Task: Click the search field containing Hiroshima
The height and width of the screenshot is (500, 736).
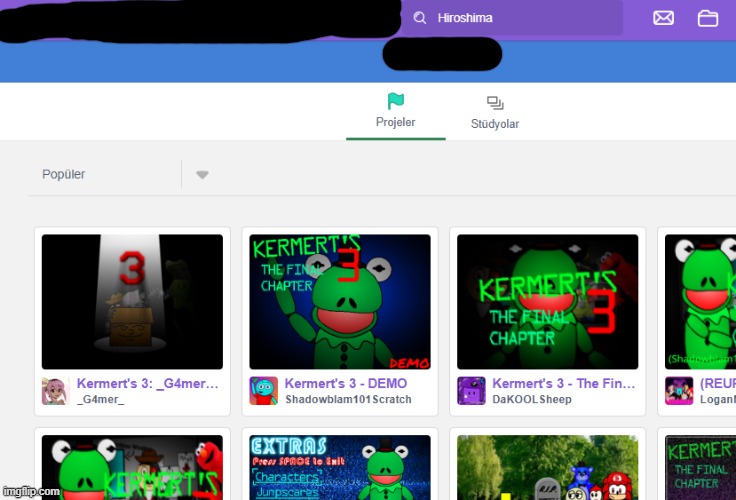Action: [x=520, y=18]
